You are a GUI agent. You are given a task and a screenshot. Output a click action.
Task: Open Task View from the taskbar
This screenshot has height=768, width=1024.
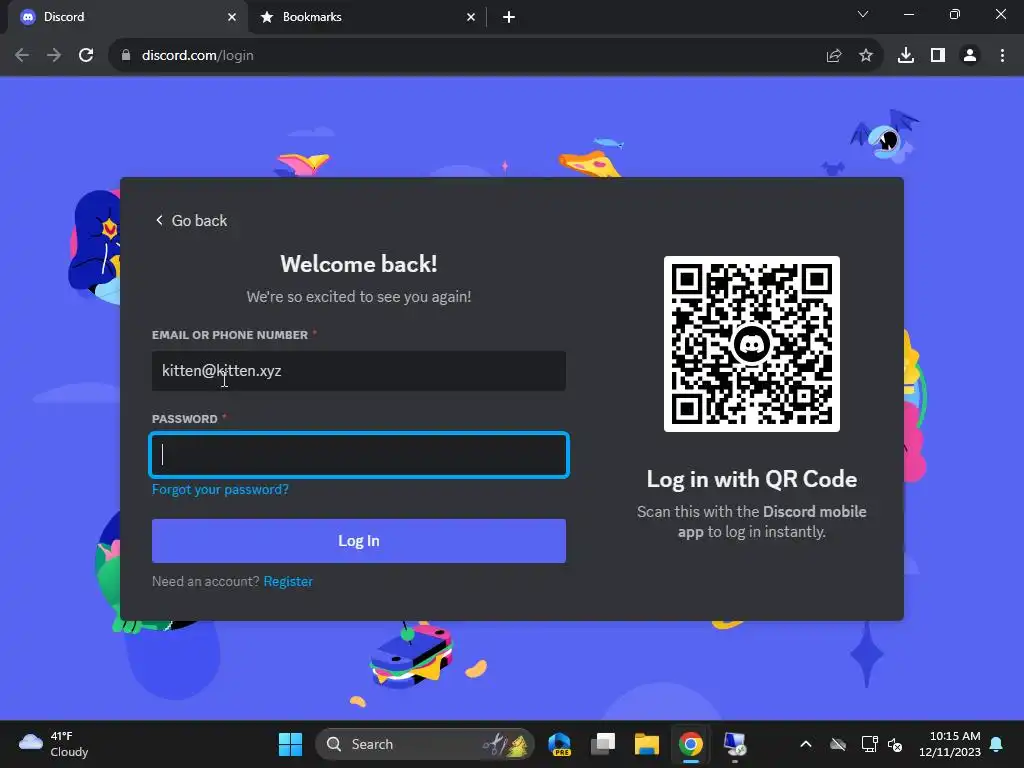coord(603,744)
